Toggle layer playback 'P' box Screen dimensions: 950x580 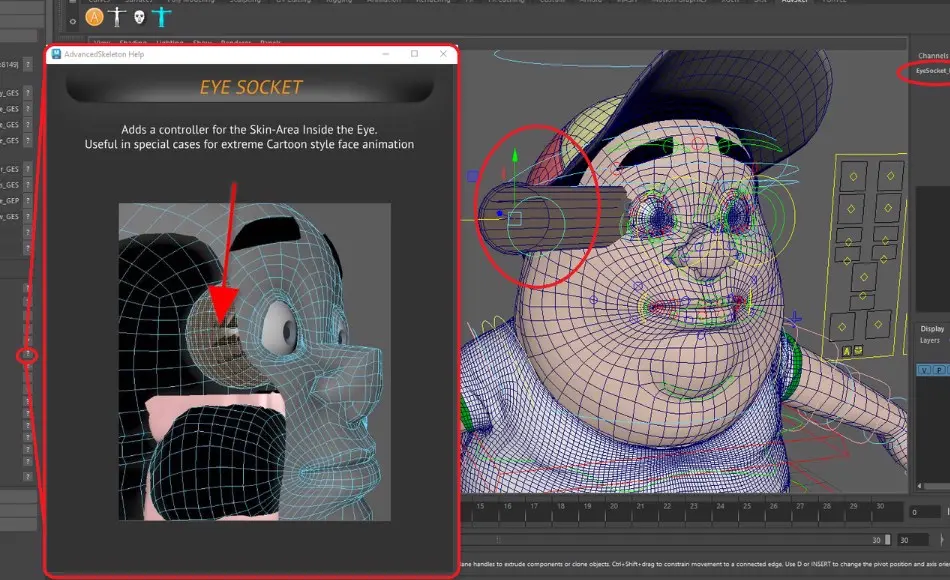coord(939,369)
